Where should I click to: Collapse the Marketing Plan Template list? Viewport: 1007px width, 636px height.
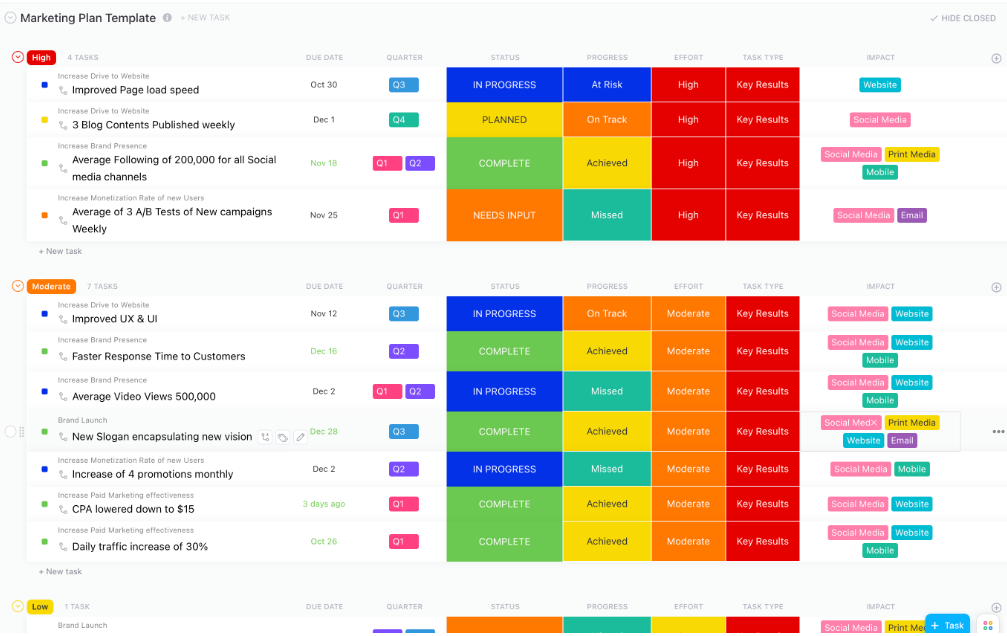tap(10, 18)
